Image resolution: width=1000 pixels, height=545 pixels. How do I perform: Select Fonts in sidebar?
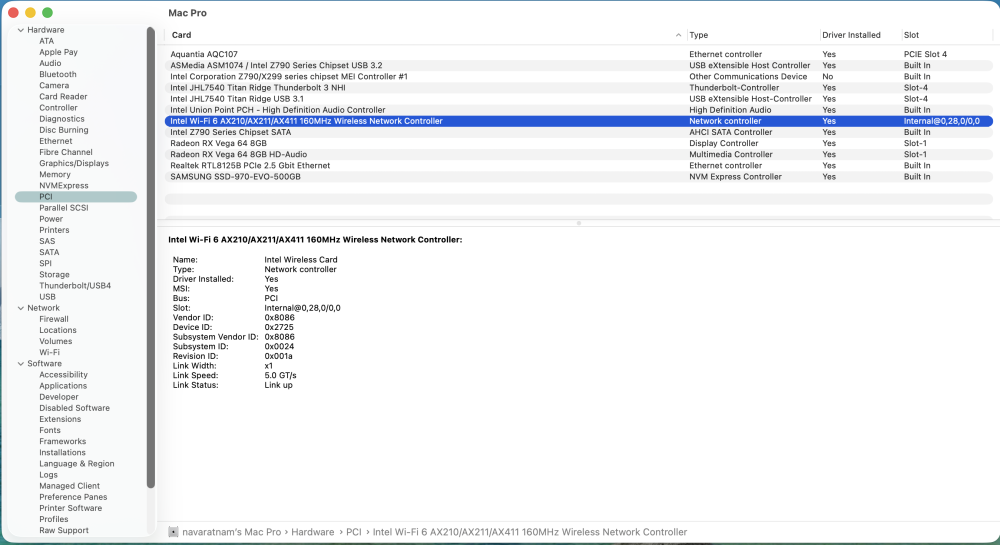(x=50, y=430)
